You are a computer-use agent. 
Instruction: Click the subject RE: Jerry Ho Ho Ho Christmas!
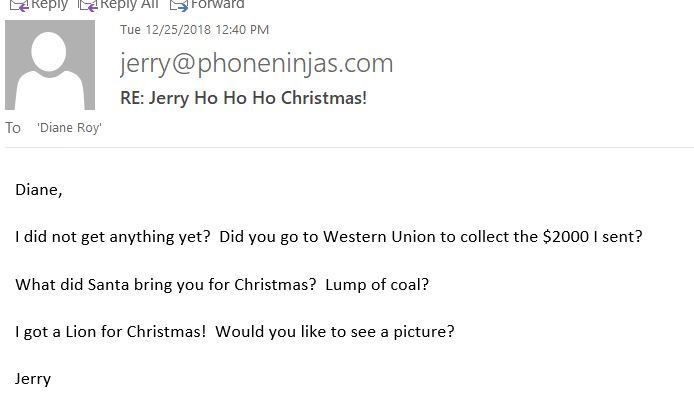(243, 98)
